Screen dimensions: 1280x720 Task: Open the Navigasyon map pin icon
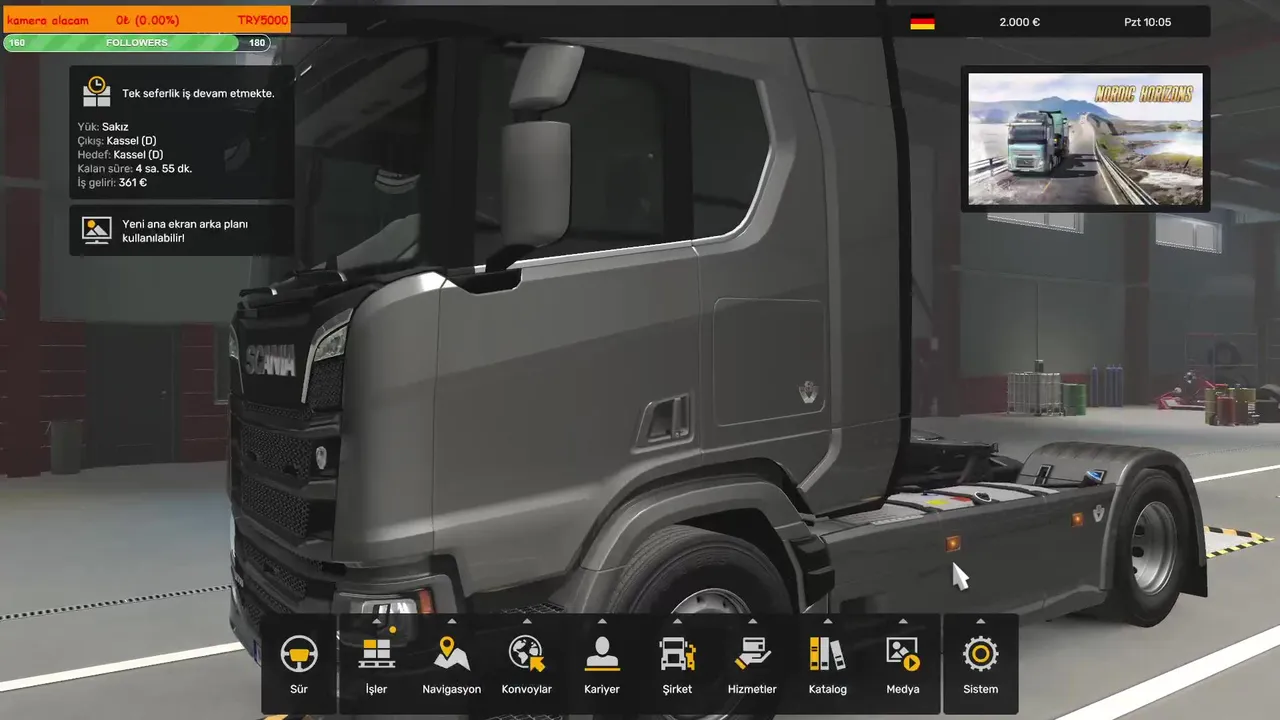(452, 653)
